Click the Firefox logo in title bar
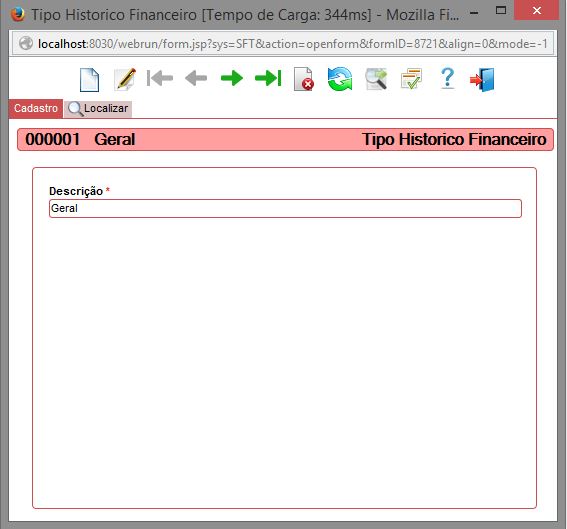The image size is (567, 529). (x=17, y=14)
